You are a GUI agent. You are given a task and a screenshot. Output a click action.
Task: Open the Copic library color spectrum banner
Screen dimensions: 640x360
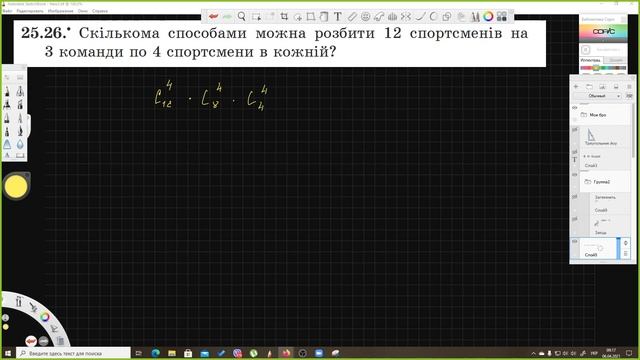coord(603,32)
